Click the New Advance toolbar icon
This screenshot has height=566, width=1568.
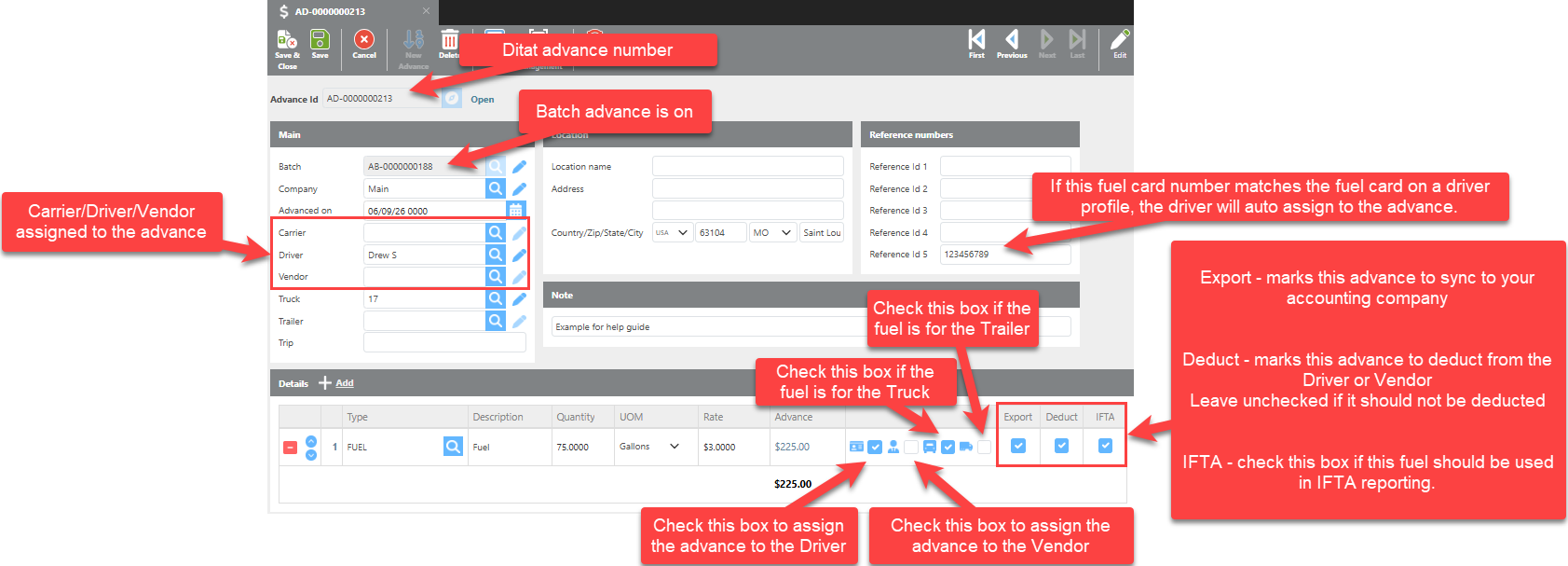(414, 39)
